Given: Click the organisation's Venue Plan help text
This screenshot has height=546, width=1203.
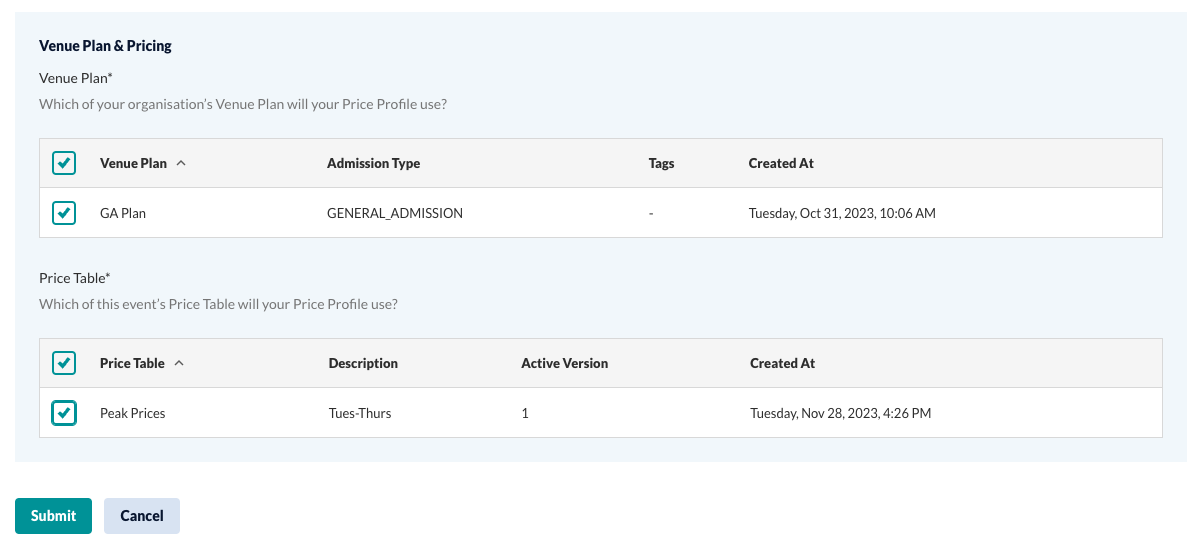Looking at the screenshot, I should coord(243,104).
